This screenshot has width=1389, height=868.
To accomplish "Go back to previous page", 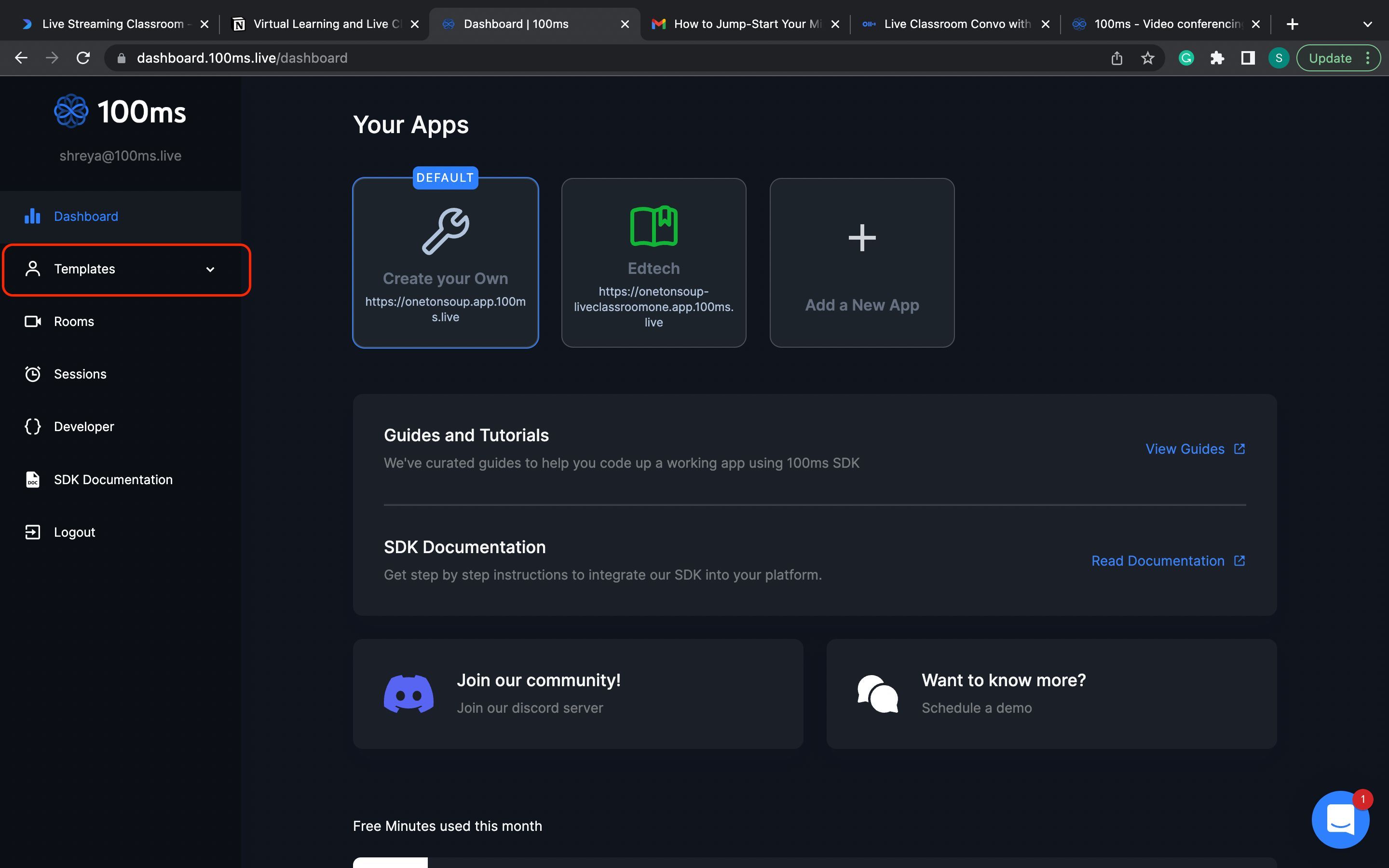I will pyautogui.click(x=21, y=58).
